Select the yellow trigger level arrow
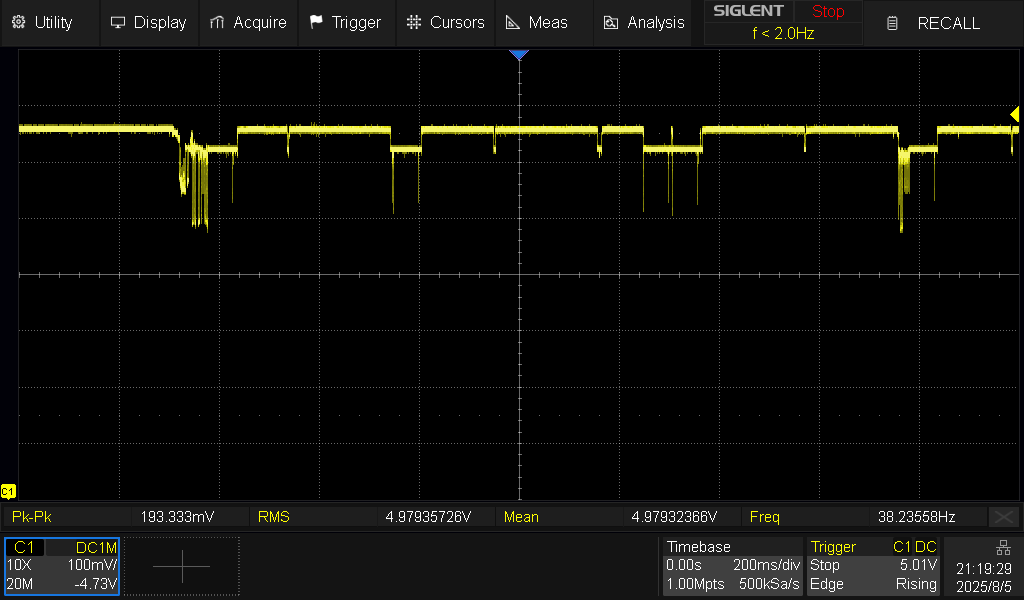This screenshot has height=600, width=1024. [x=1013, y=116]
